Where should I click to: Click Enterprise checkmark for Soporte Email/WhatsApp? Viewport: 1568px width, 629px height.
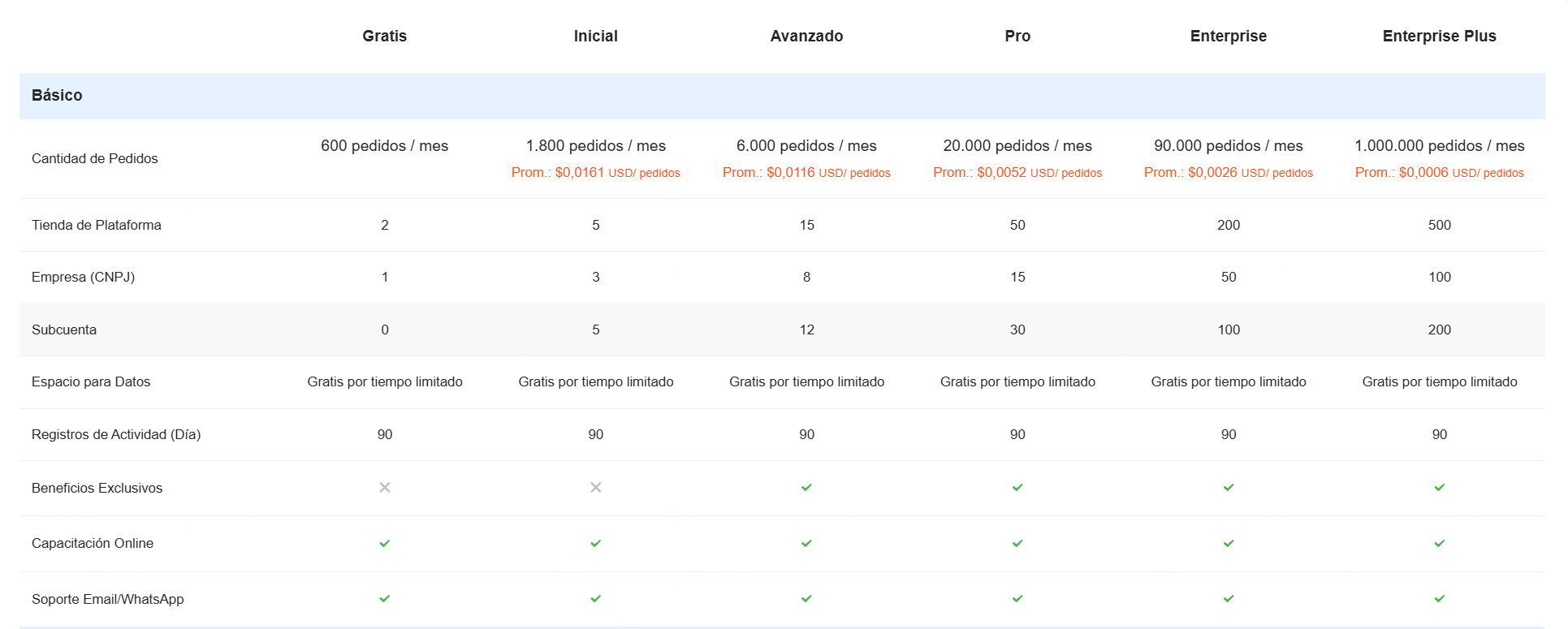coord(1229,599)
